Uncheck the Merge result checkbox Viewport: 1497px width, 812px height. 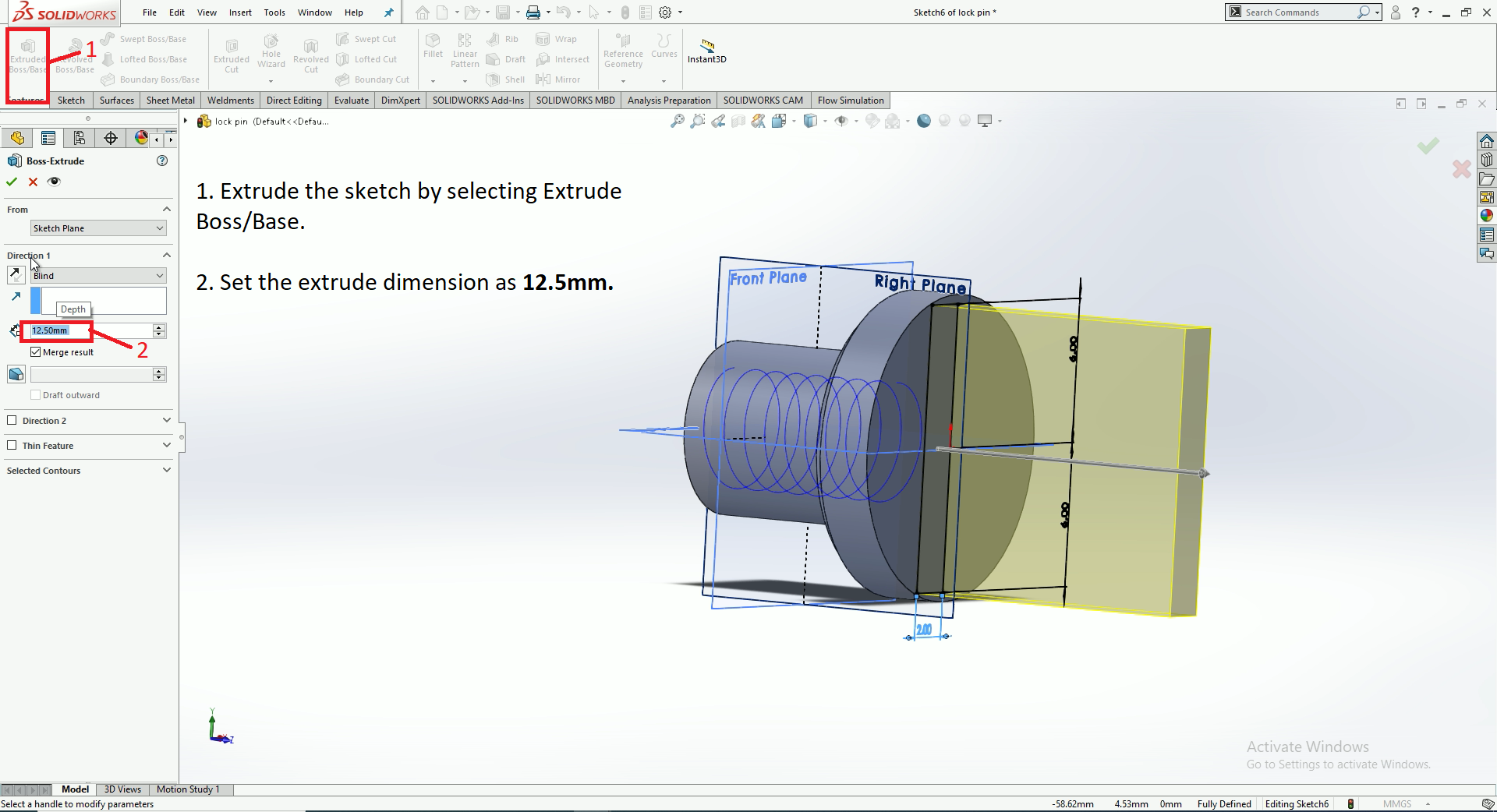click(x=36, y=352)
